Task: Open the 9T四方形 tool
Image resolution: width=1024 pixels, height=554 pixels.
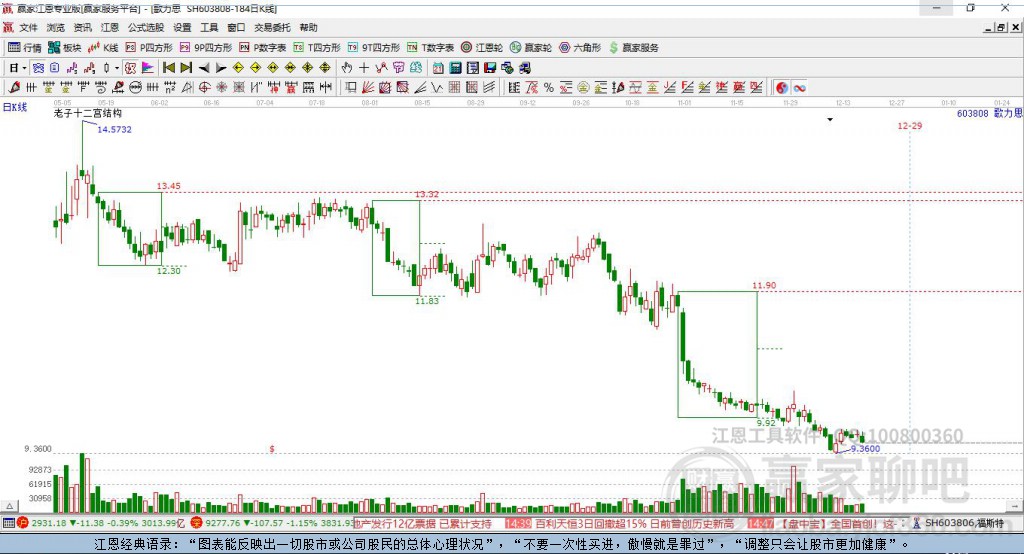Action: 374,48
